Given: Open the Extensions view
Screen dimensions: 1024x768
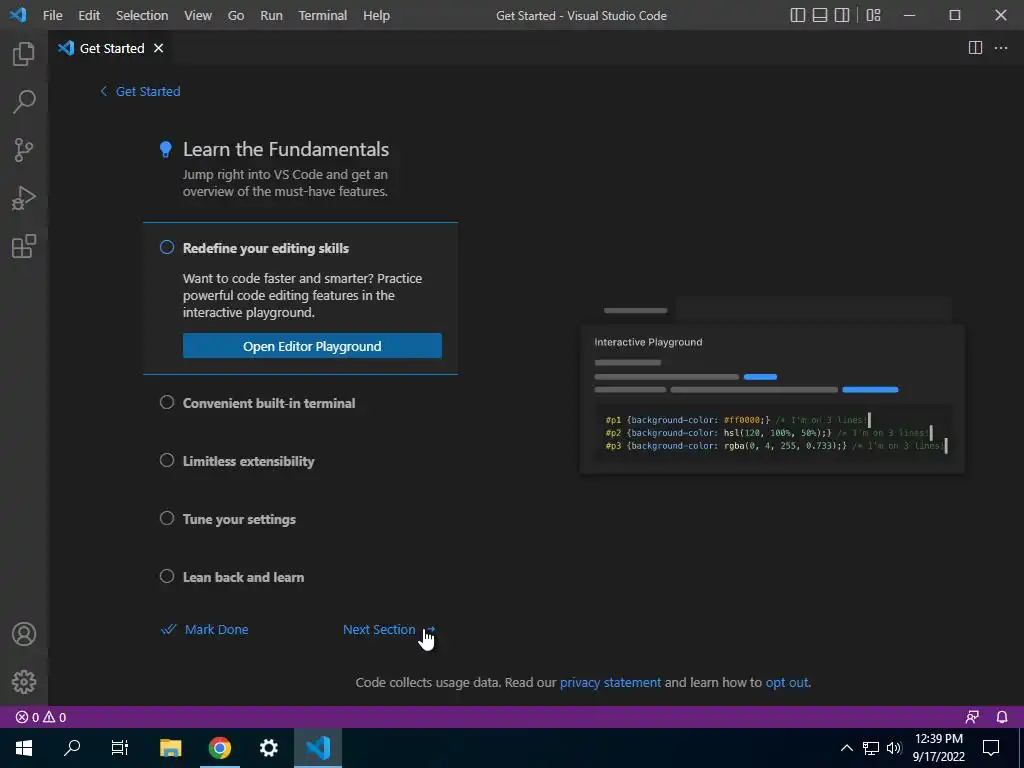Looking at the screenshot, I should pos(24,247).
